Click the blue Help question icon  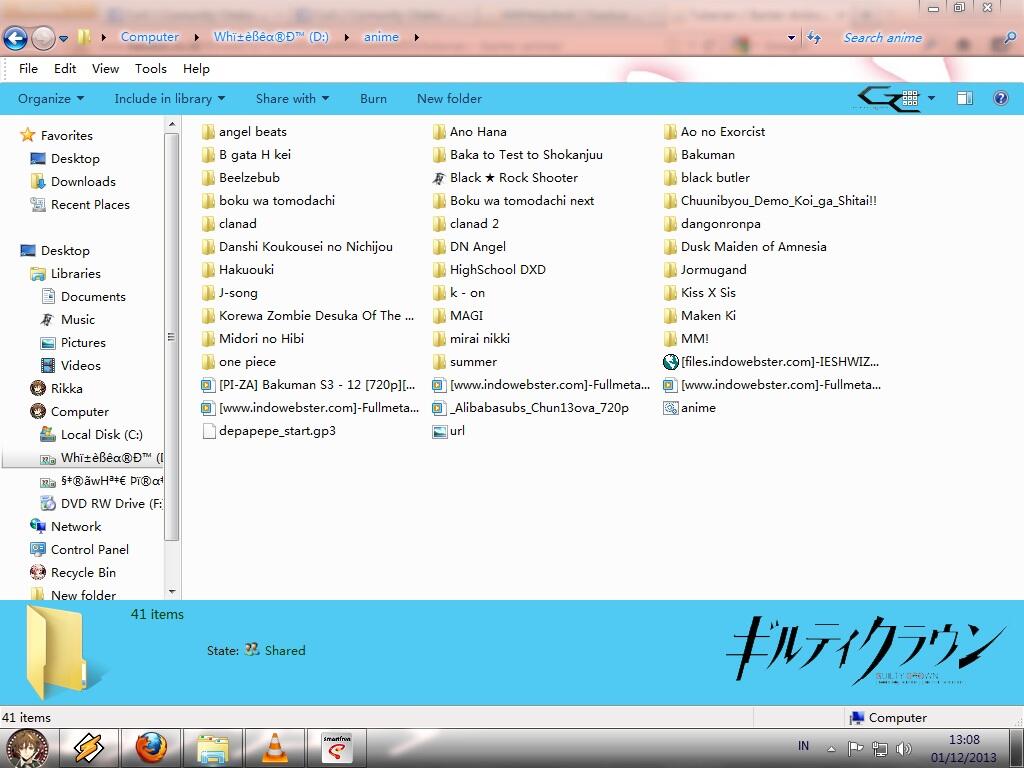[1000, 99]
